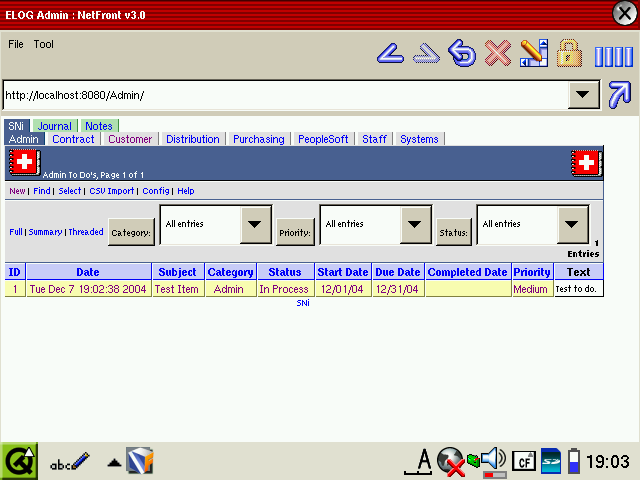Image resolution: width=640 pixels, height=480 pixels.
Task: Stop loading with the red X icon
Action: pyautogui.click(x=498, y=53)
